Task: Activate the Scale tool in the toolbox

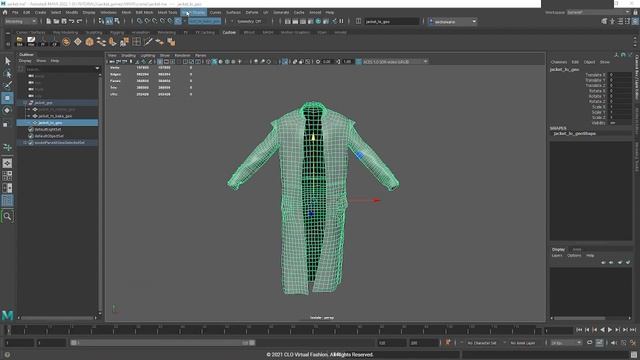Action: (6, 124)
